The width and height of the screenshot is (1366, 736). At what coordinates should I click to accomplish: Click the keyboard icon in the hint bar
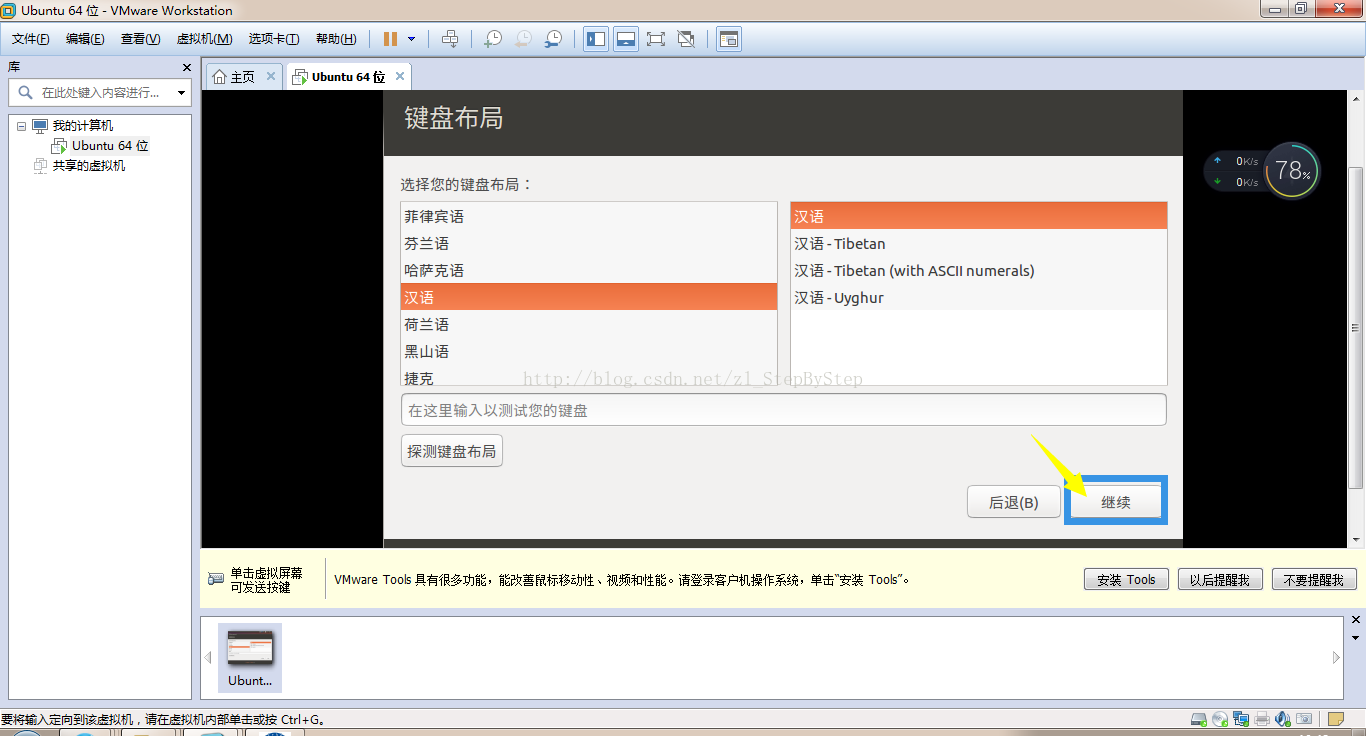216,579
